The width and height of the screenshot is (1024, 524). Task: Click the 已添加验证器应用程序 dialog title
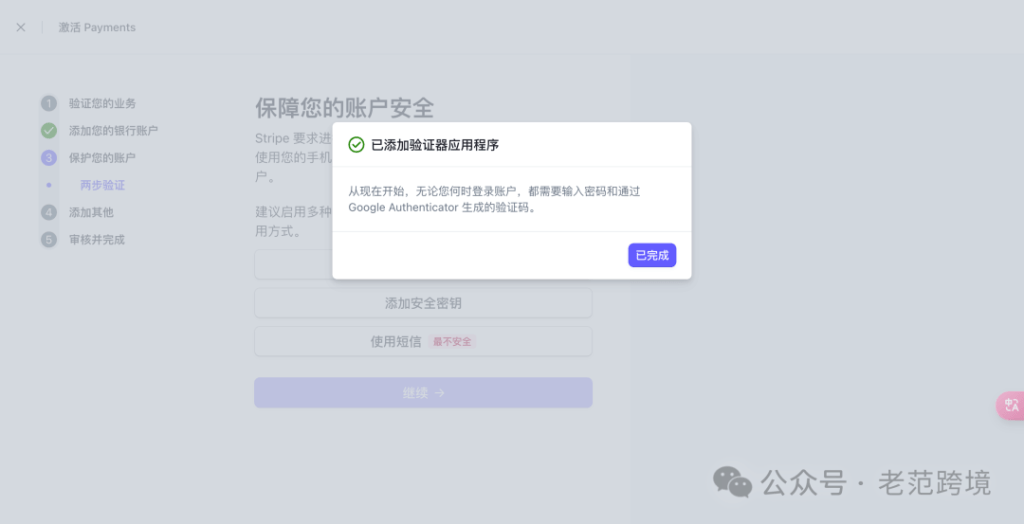pos(435,145)
